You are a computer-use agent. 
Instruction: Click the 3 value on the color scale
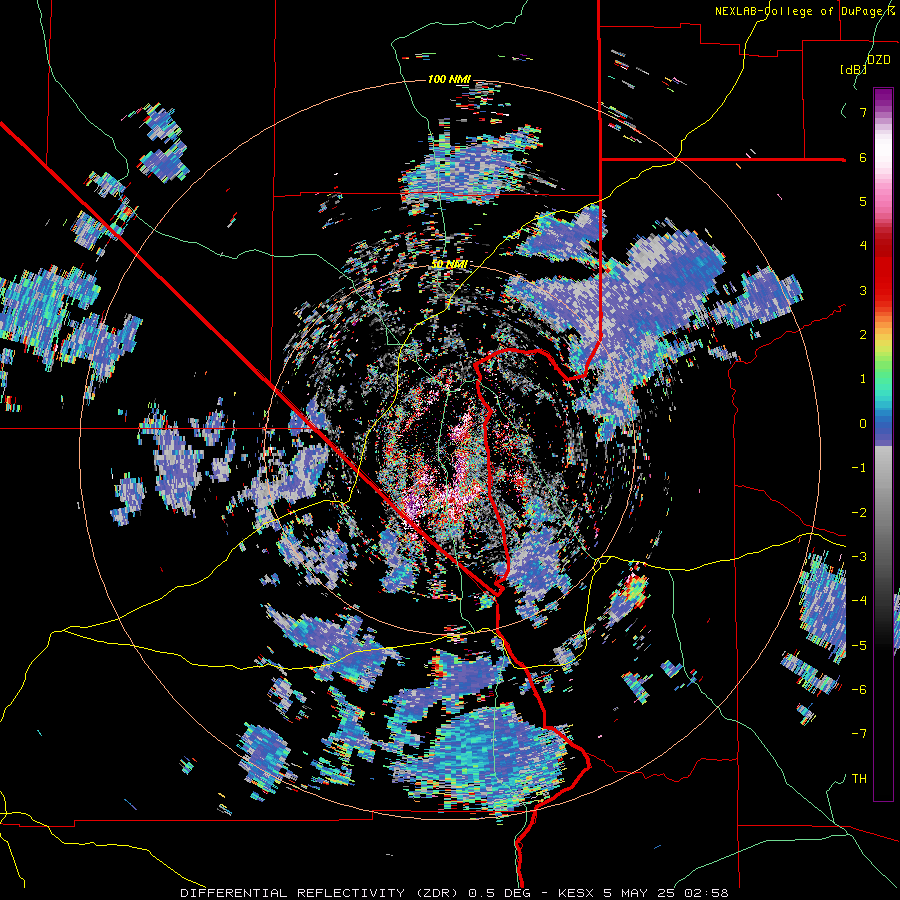coord(863,290)
